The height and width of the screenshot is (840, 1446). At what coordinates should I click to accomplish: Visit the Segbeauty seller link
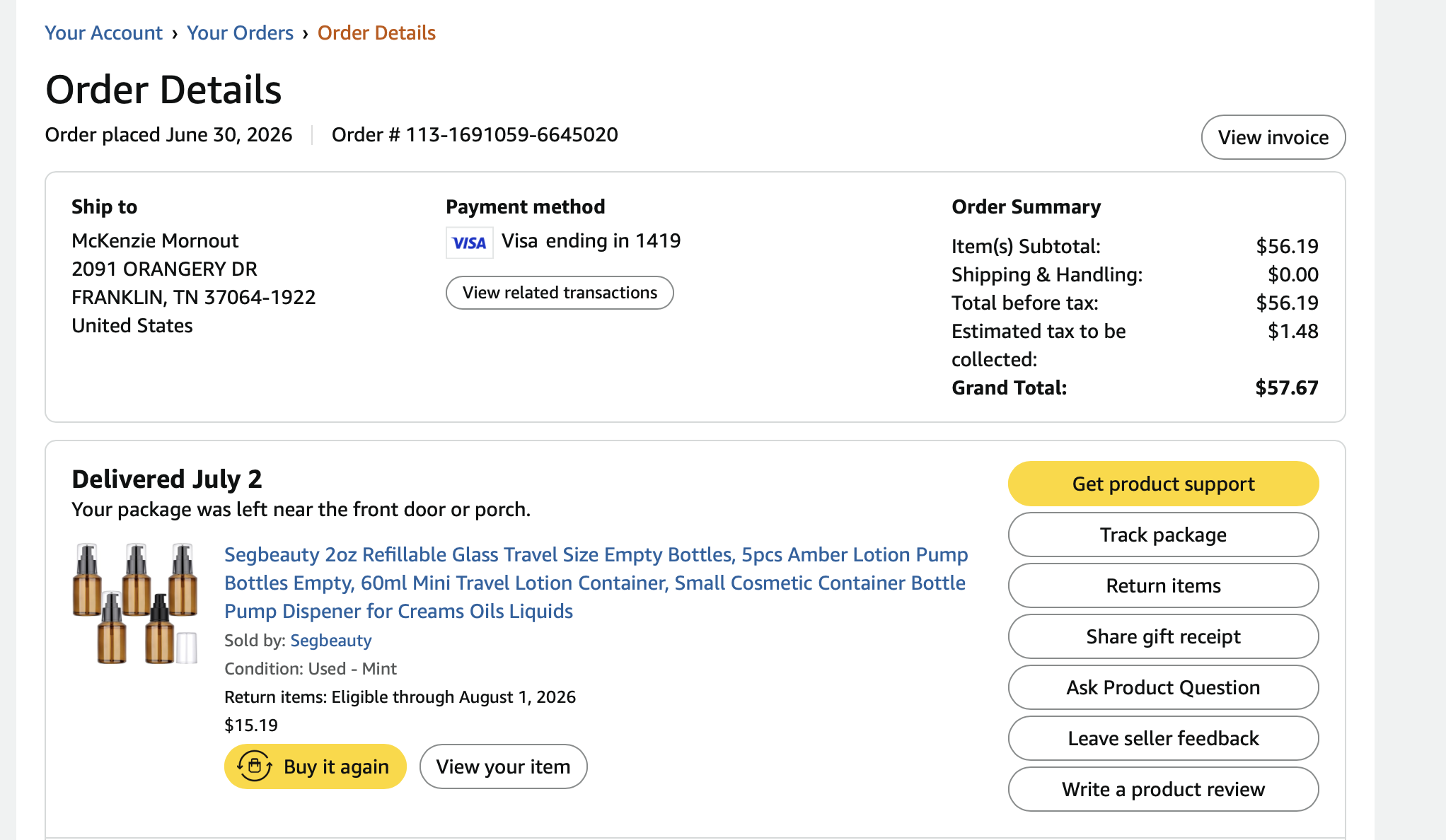(331, 640)
